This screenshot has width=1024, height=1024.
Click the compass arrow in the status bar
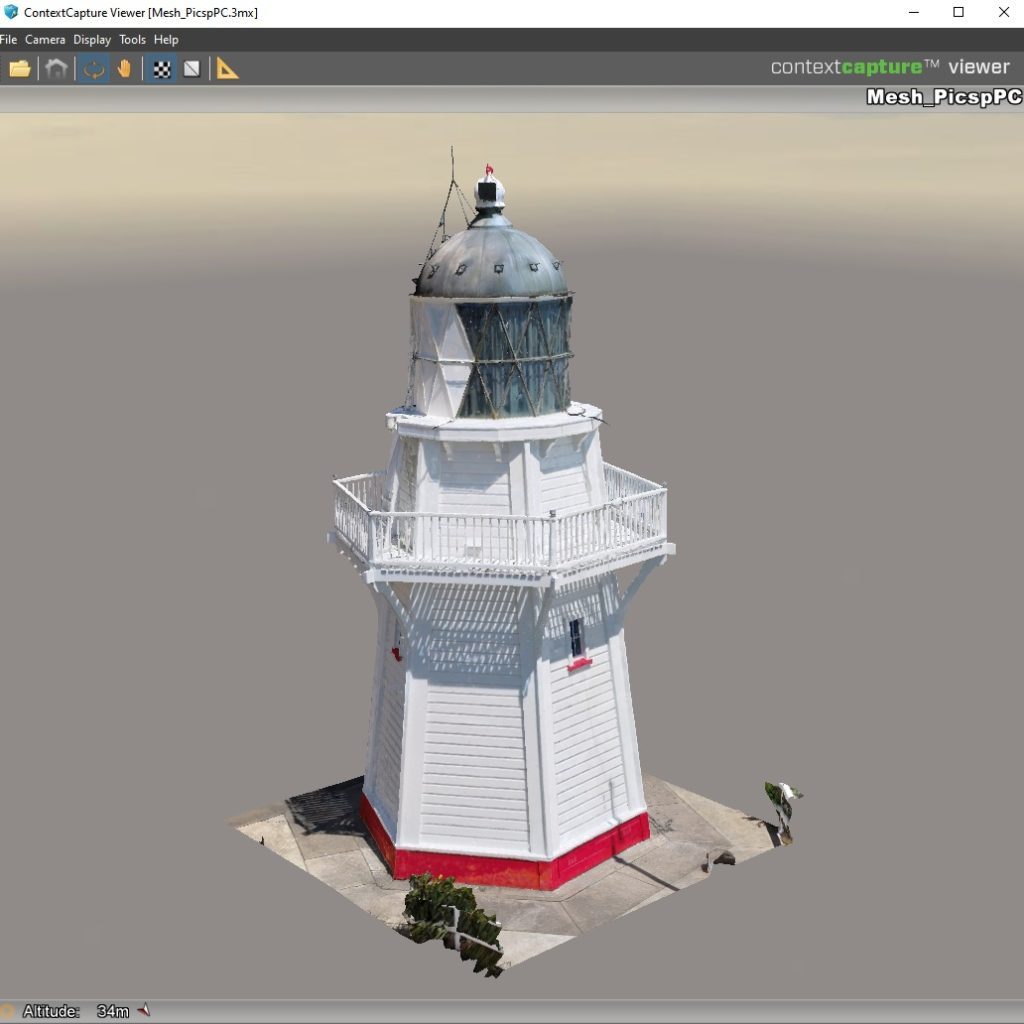coord(143,1011)
